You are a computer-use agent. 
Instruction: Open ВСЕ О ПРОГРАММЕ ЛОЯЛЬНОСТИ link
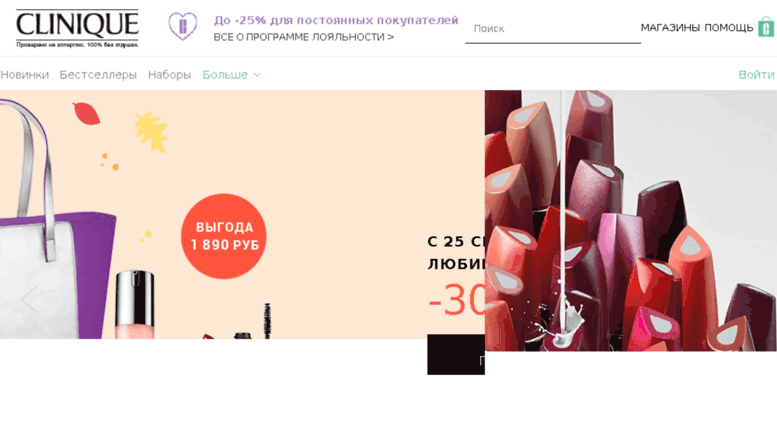[x=304, y=37]
